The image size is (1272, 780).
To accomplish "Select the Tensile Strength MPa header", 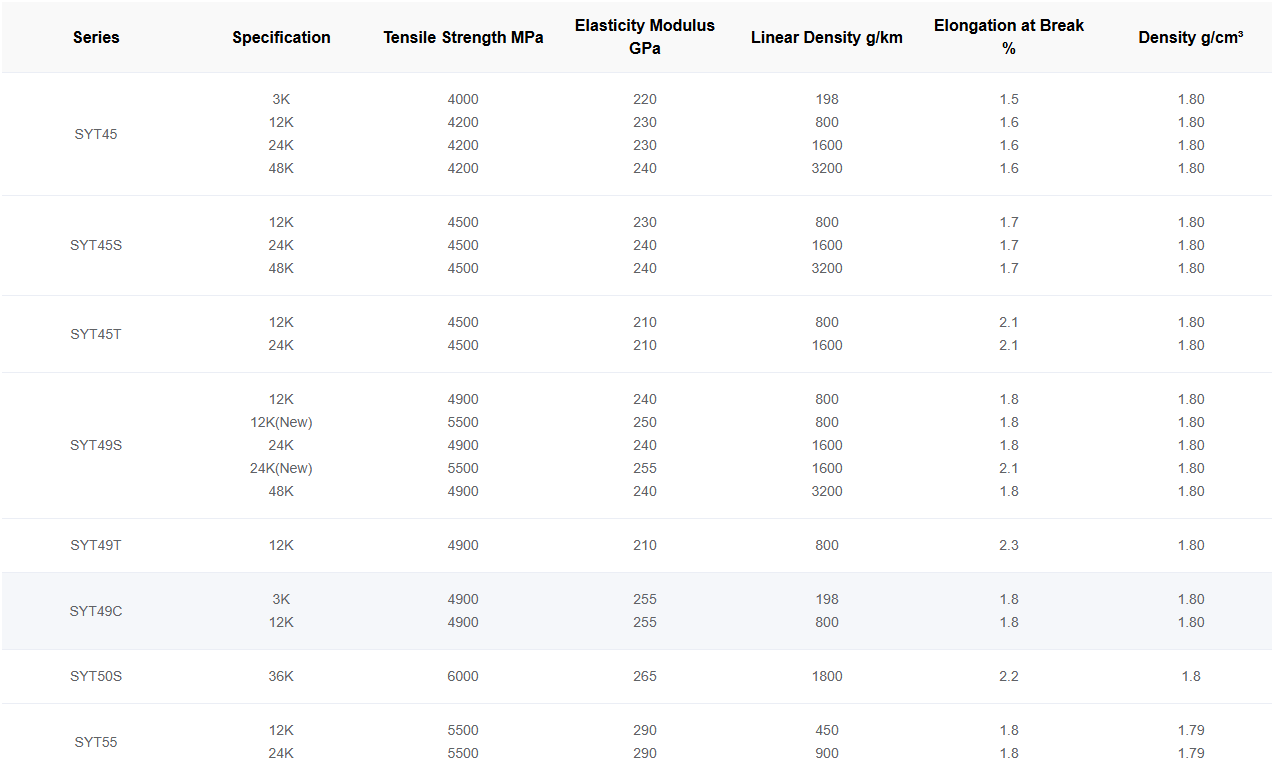I will [463, 37].
